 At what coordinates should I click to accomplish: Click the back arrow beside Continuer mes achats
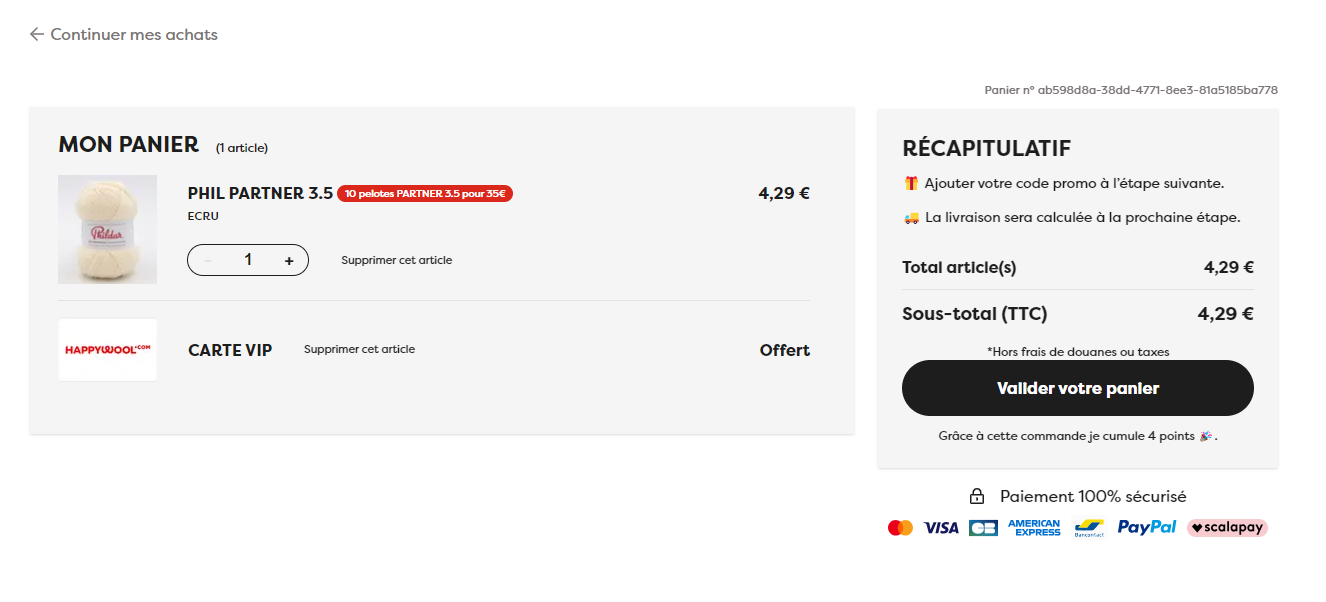(x=37, y=34)
